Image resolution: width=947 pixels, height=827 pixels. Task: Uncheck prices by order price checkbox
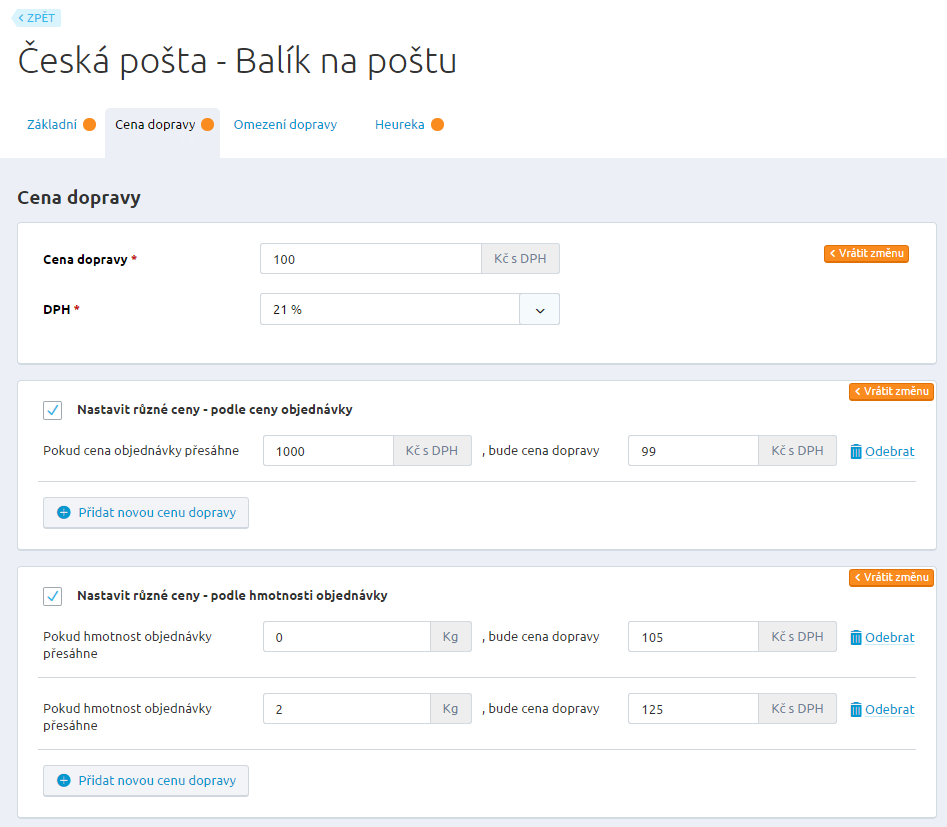[53, 410]
